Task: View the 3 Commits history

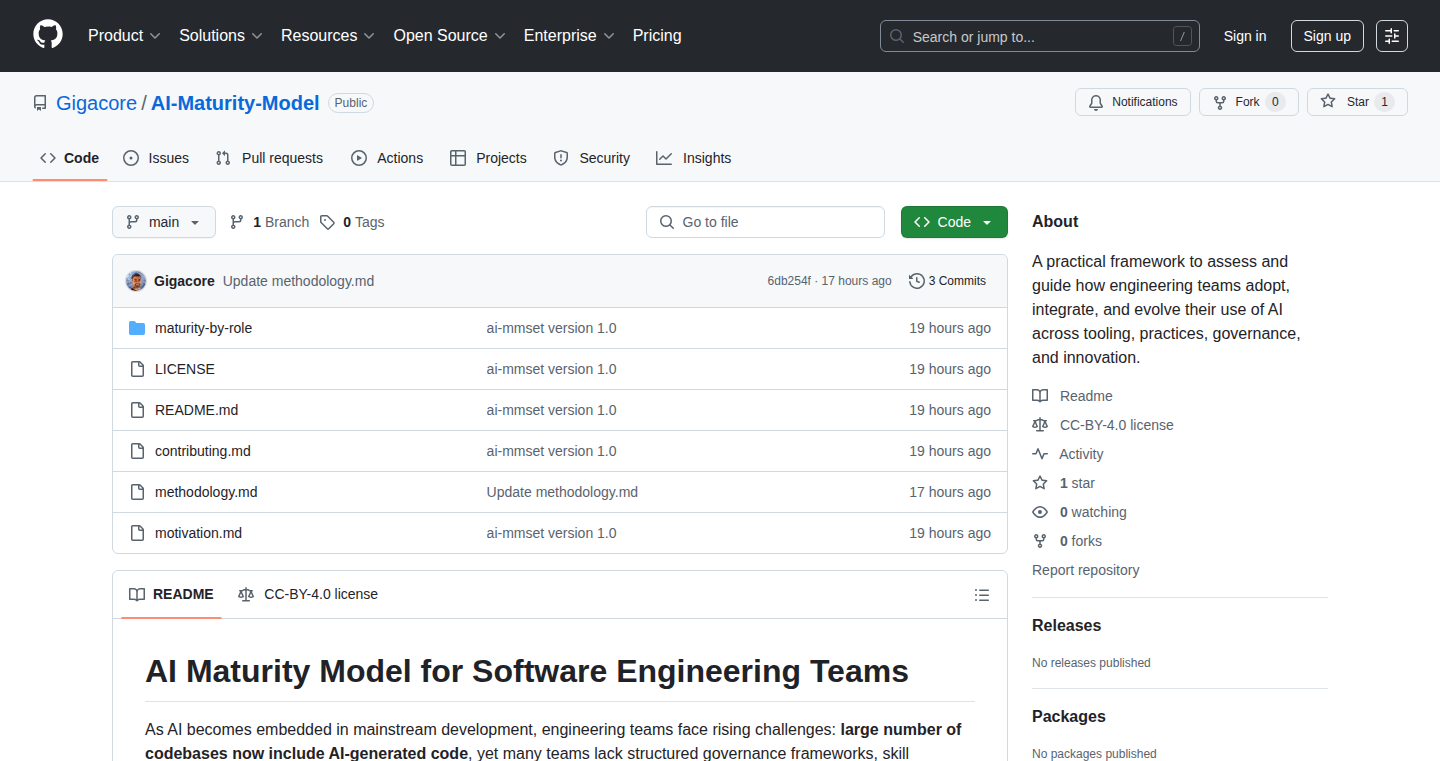Action: [x=947, y=281]
